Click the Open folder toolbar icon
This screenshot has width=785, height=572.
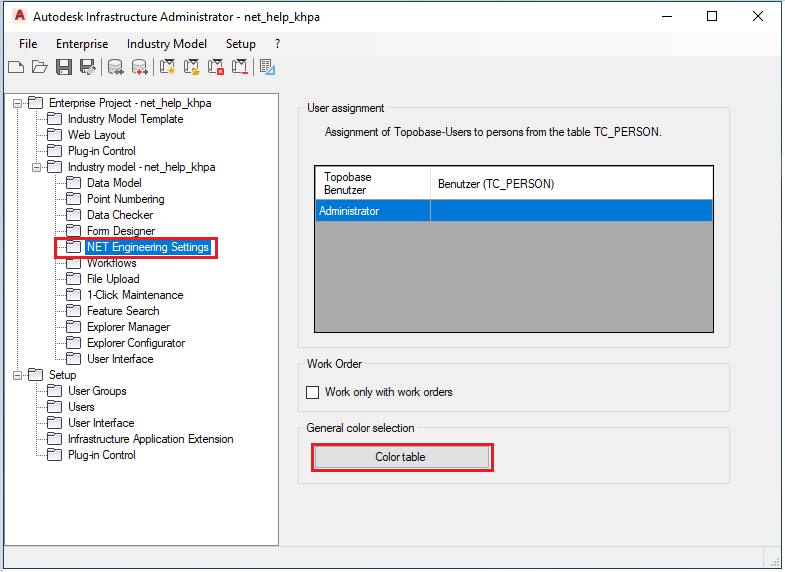pos(40,67)
